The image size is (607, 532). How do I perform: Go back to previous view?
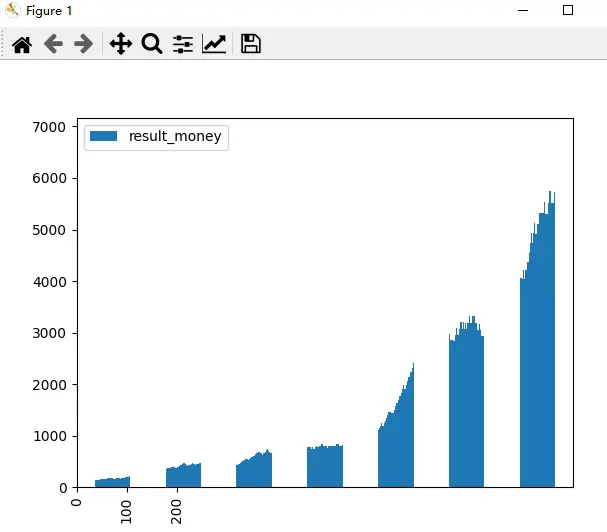(x=53, y=44)
